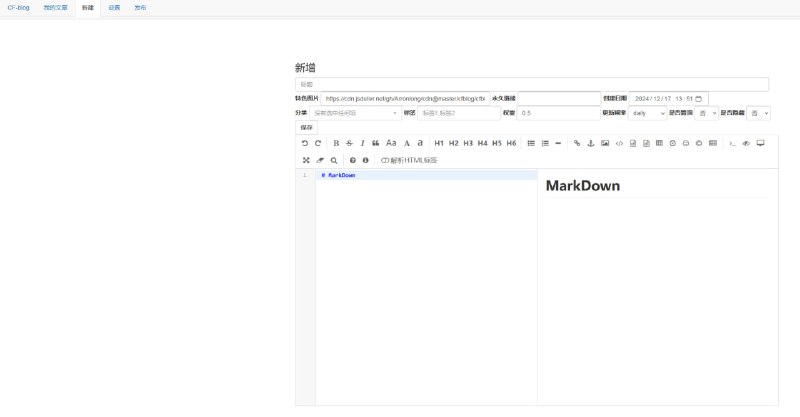Open search with the magnifier icon
The height and width of the screenshot is (417, 800).
(334, 160)
